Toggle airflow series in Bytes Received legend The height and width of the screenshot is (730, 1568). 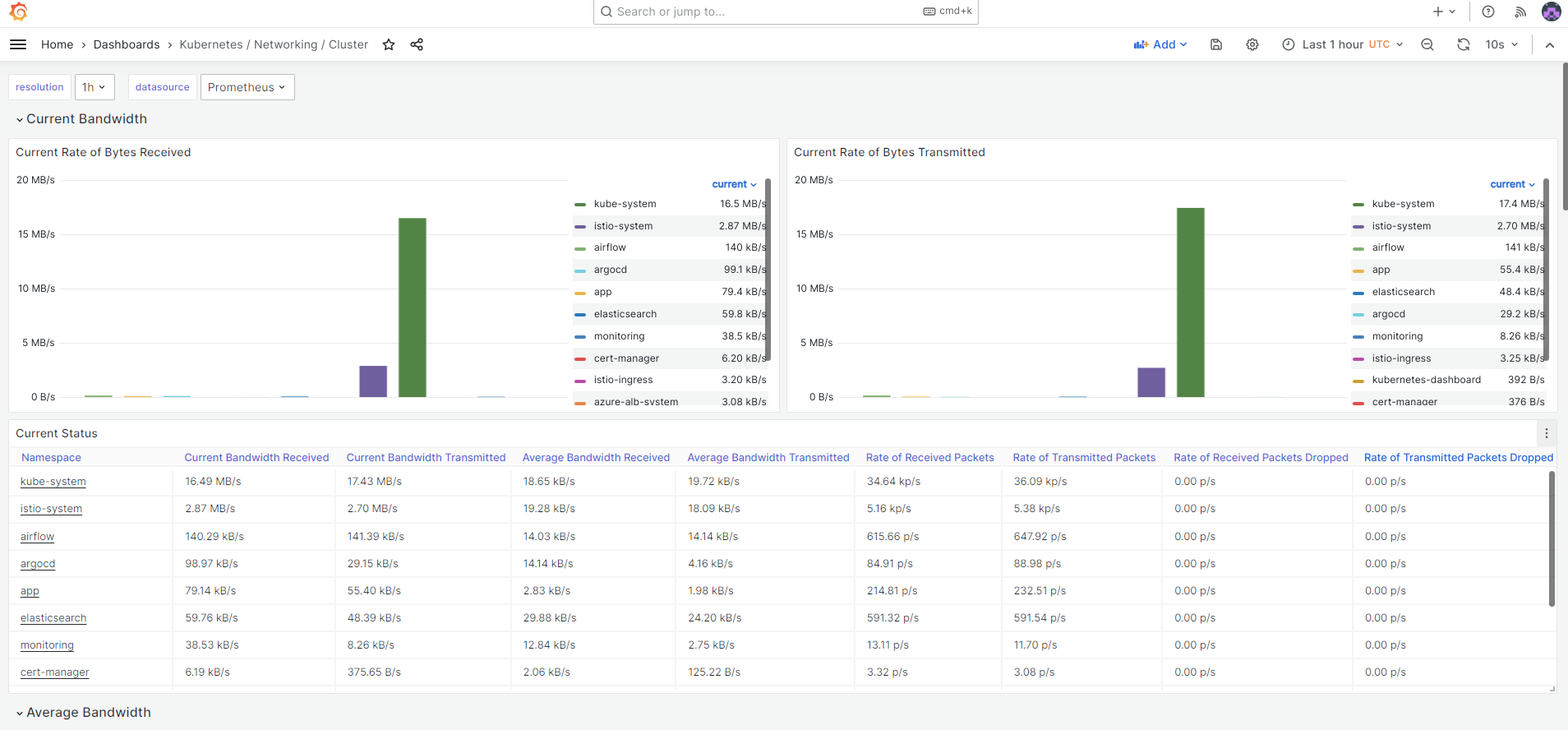coord(610,247)
